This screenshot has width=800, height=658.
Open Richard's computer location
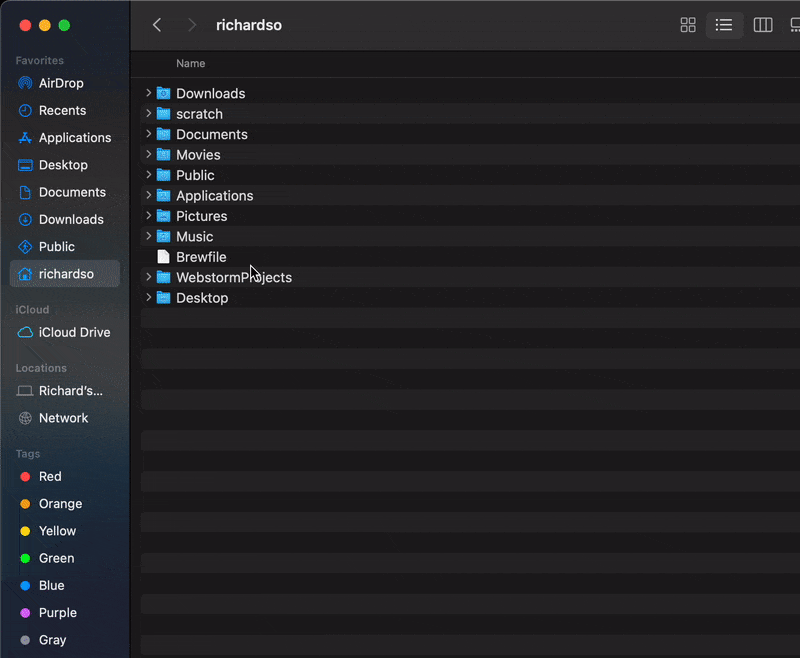pos(64,391)
